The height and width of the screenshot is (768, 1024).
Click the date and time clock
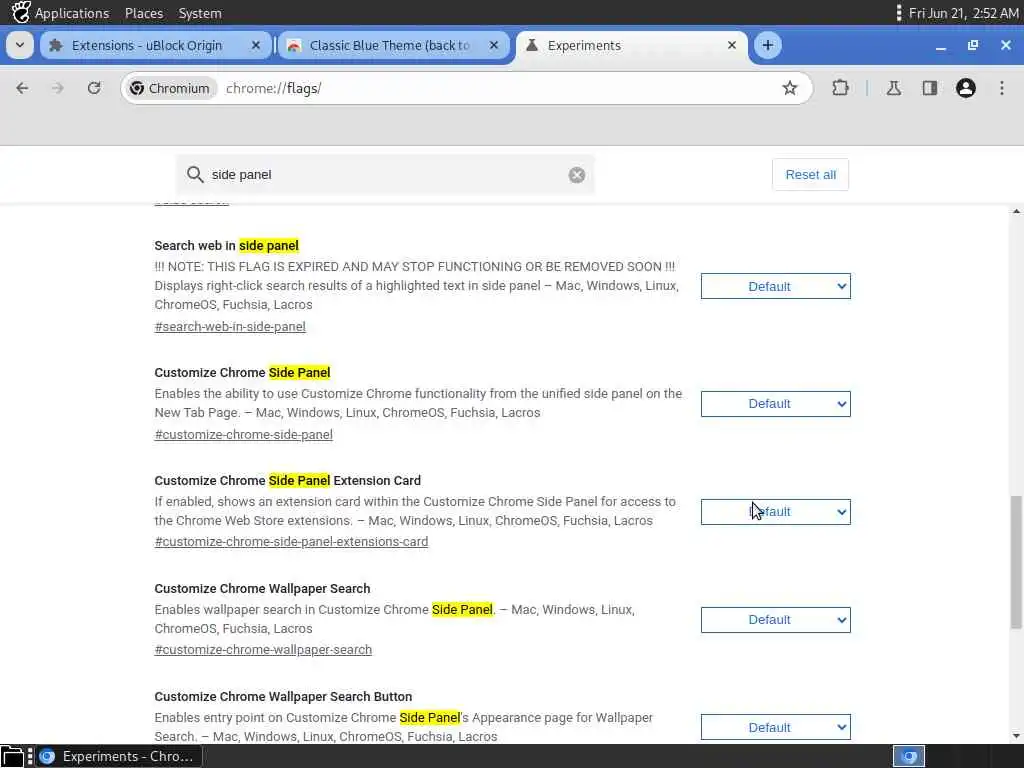coord(963,13)
